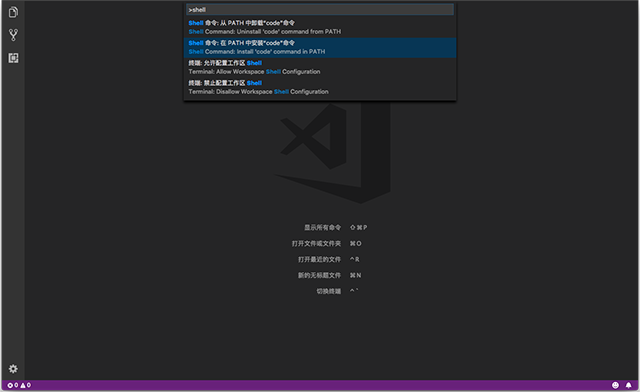The width and height of the screenshot is (640, 392).
Task: Click the feedback smiley icon
Action: click(x=615, y=385)
